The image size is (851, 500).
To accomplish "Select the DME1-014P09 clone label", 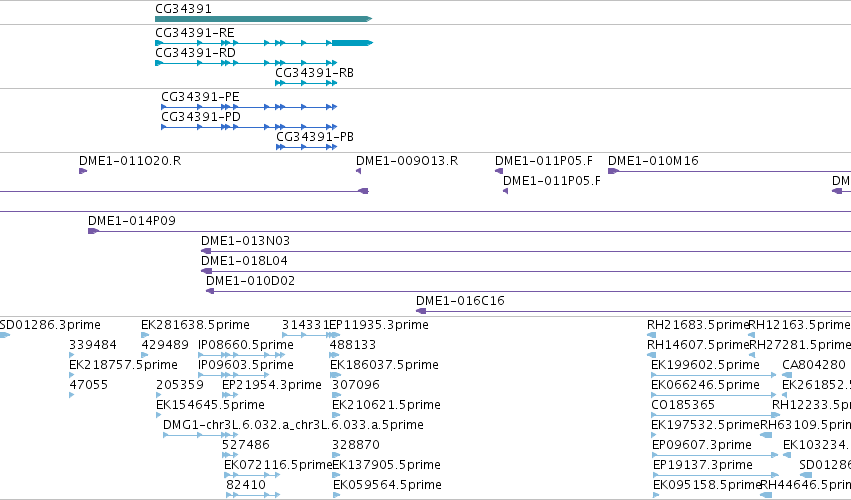I will tap(132, 221).
